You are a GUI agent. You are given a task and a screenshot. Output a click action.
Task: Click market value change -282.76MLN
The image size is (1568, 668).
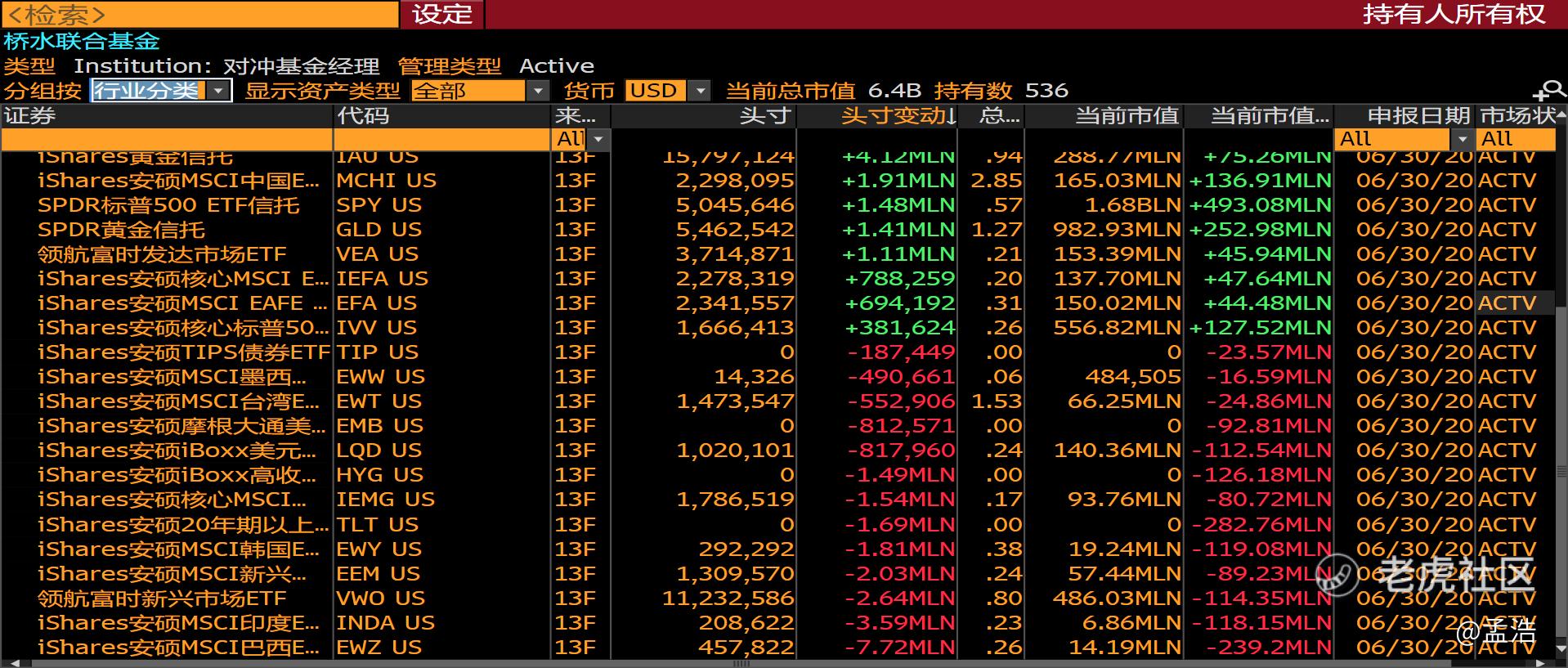1261,525
